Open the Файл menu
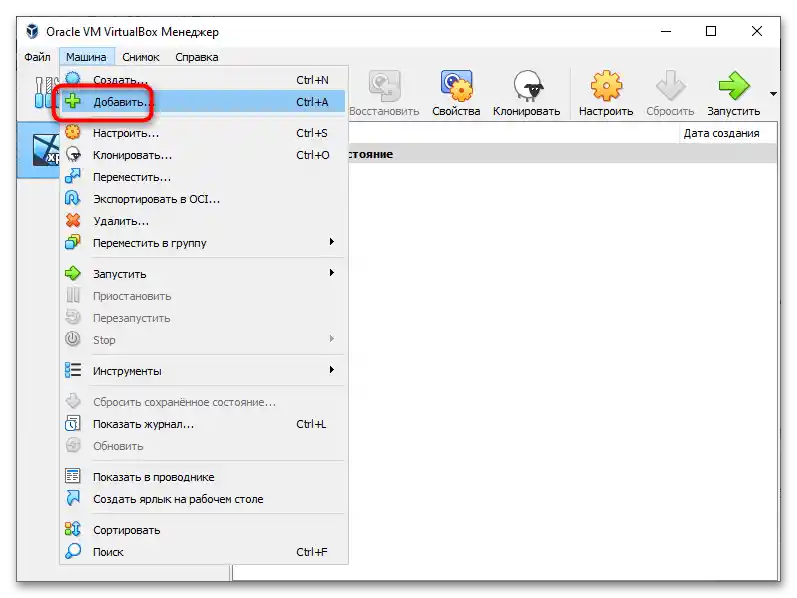The image size is (797, 598). point(37,57)
